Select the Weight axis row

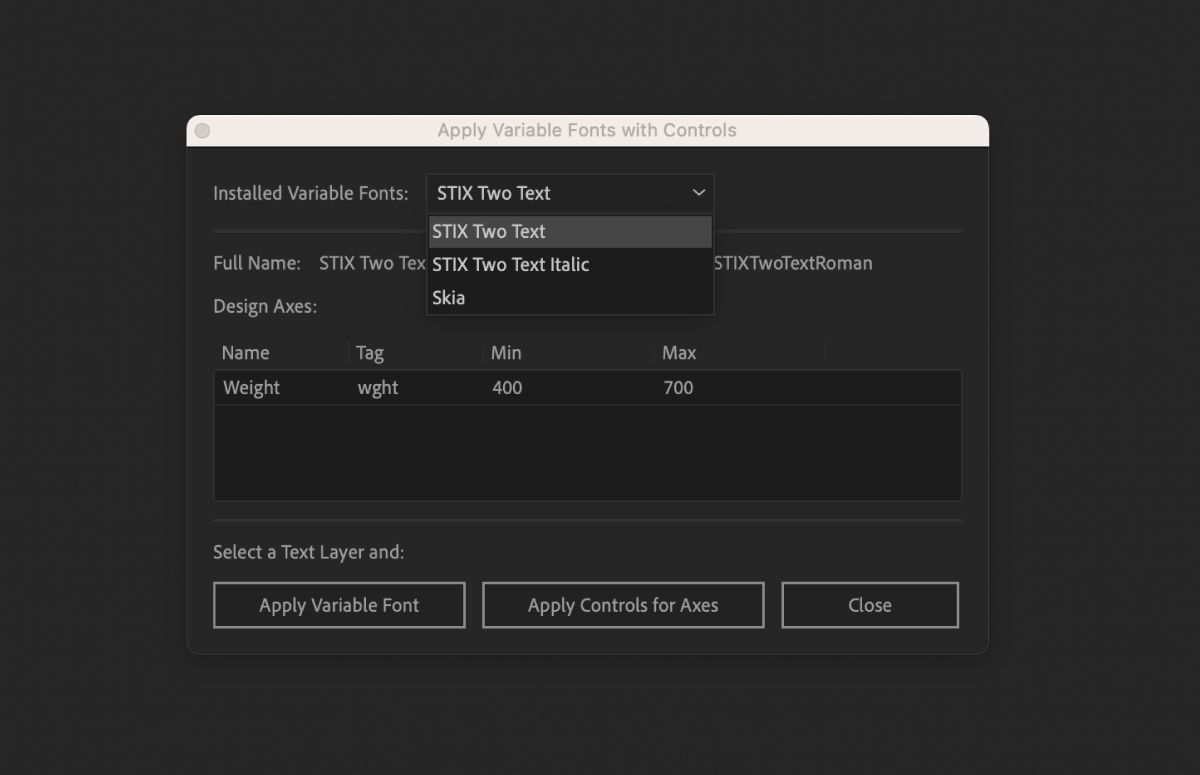(587, 387)
